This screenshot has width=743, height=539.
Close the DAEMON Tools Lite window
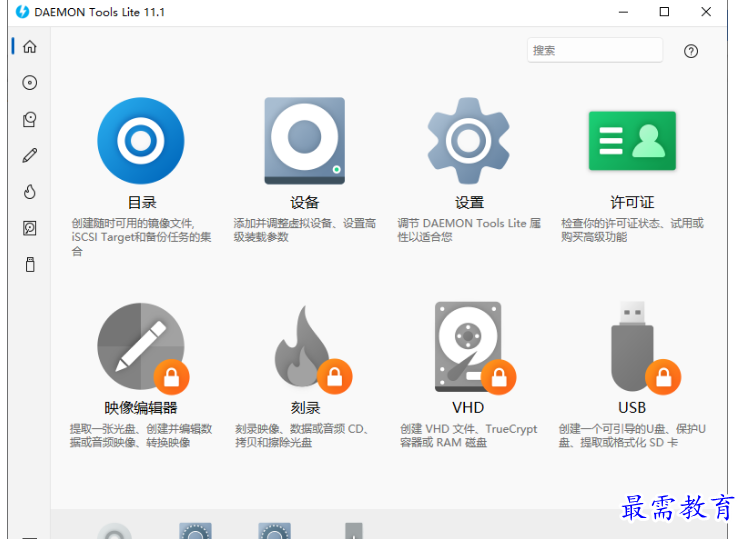(706, 12)
